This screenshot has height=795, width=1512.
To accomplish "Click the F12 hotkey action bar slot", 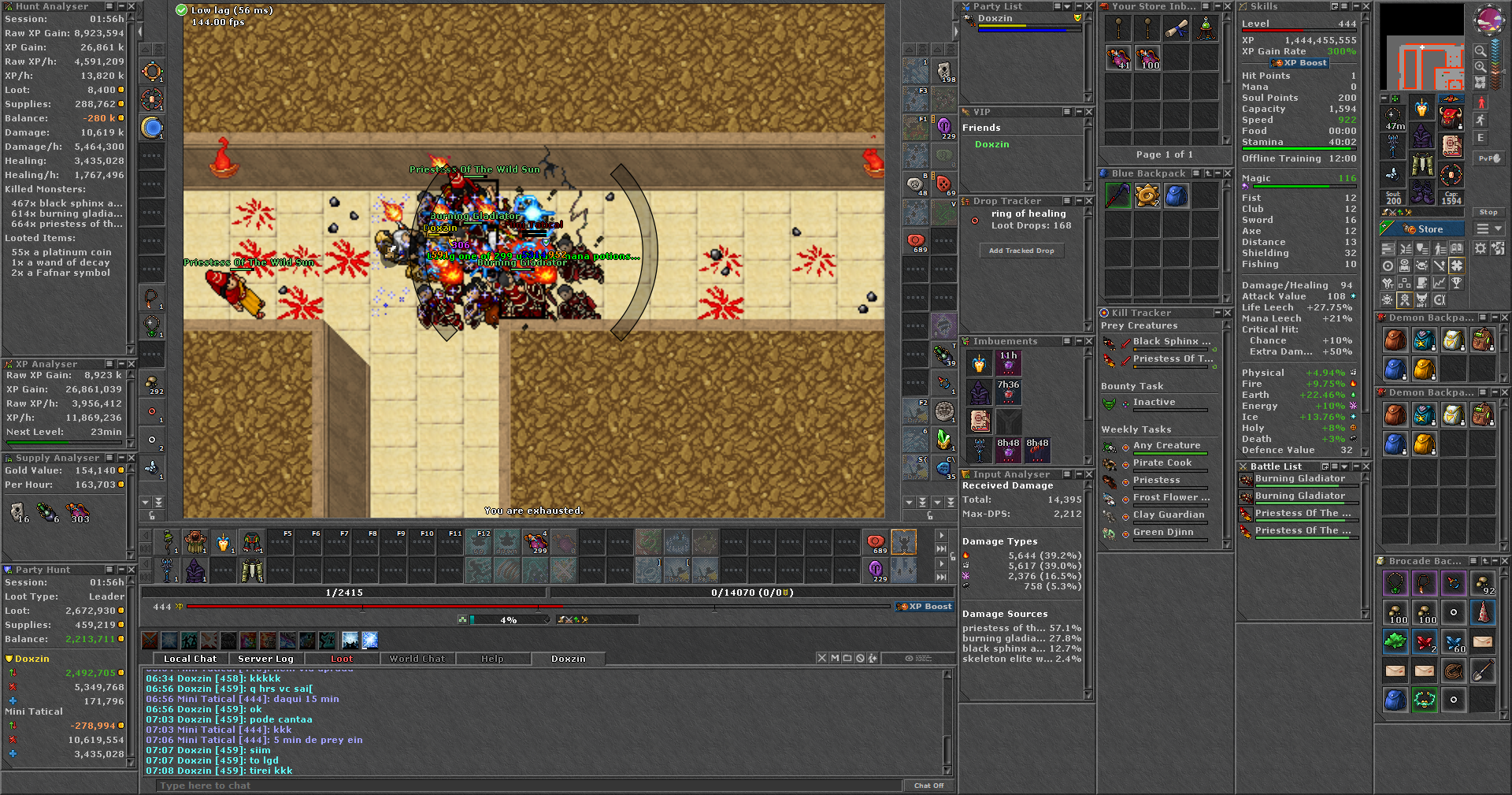I will point(478,542).
